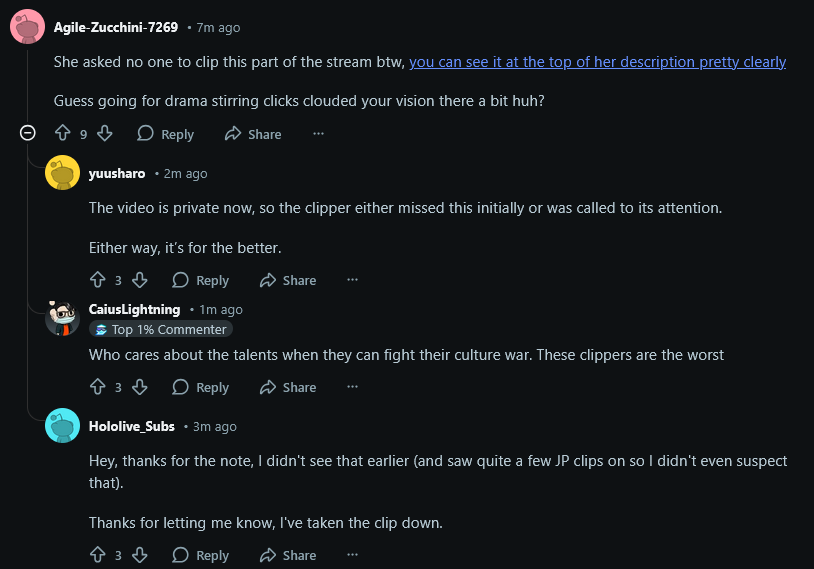The width and height of the screenshot is (814, 569).
Task: Open more options on yuusharo's comment
Action: pyautogui.click(x=352, y=280)
